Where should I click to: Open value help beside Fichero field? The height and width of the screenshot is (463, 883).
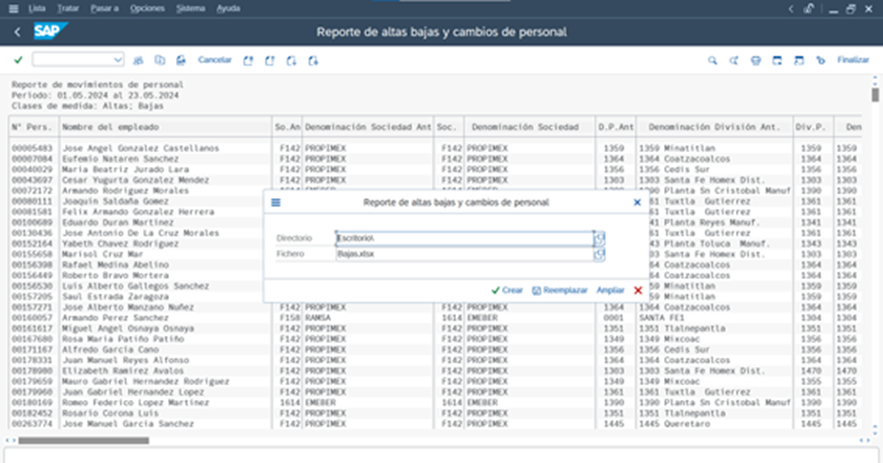[x=600, y=255]
